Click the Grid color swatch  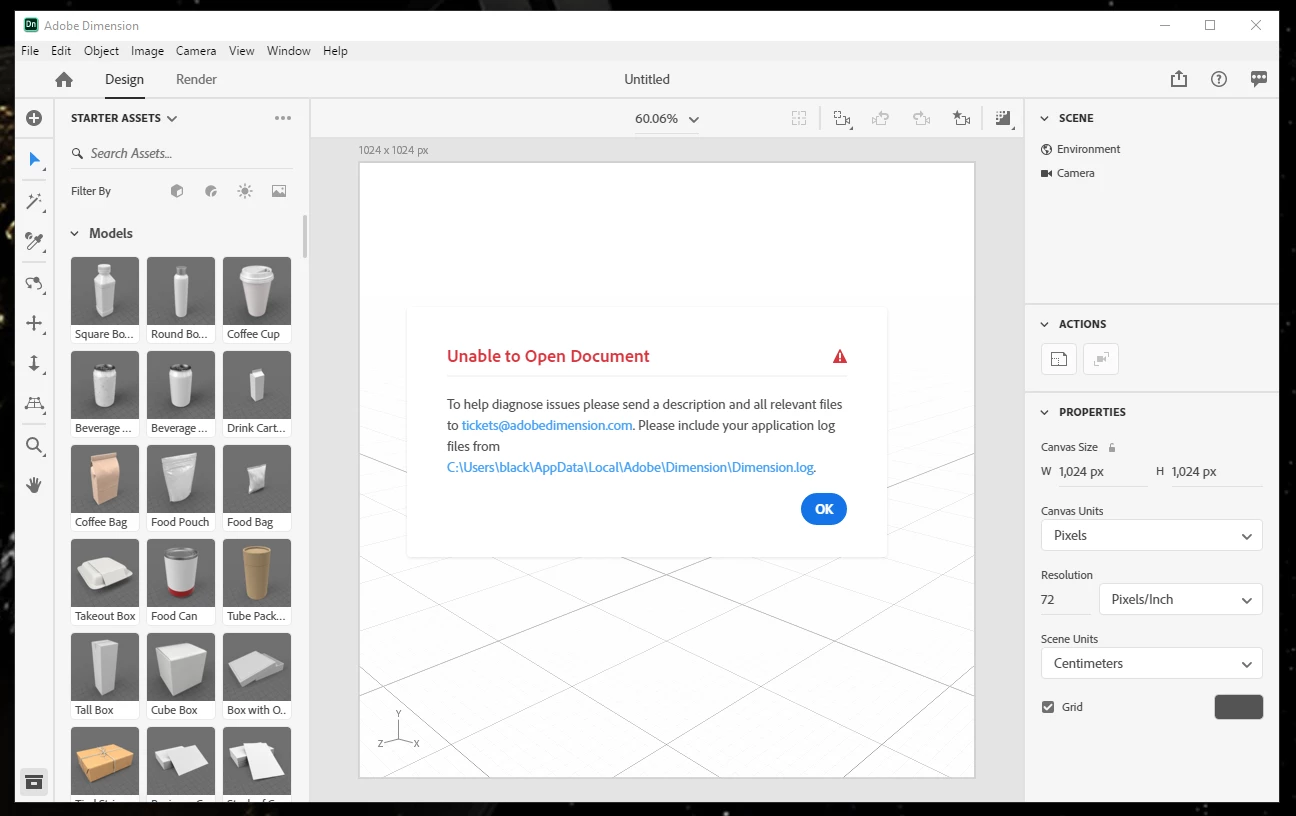(1239, 707)
